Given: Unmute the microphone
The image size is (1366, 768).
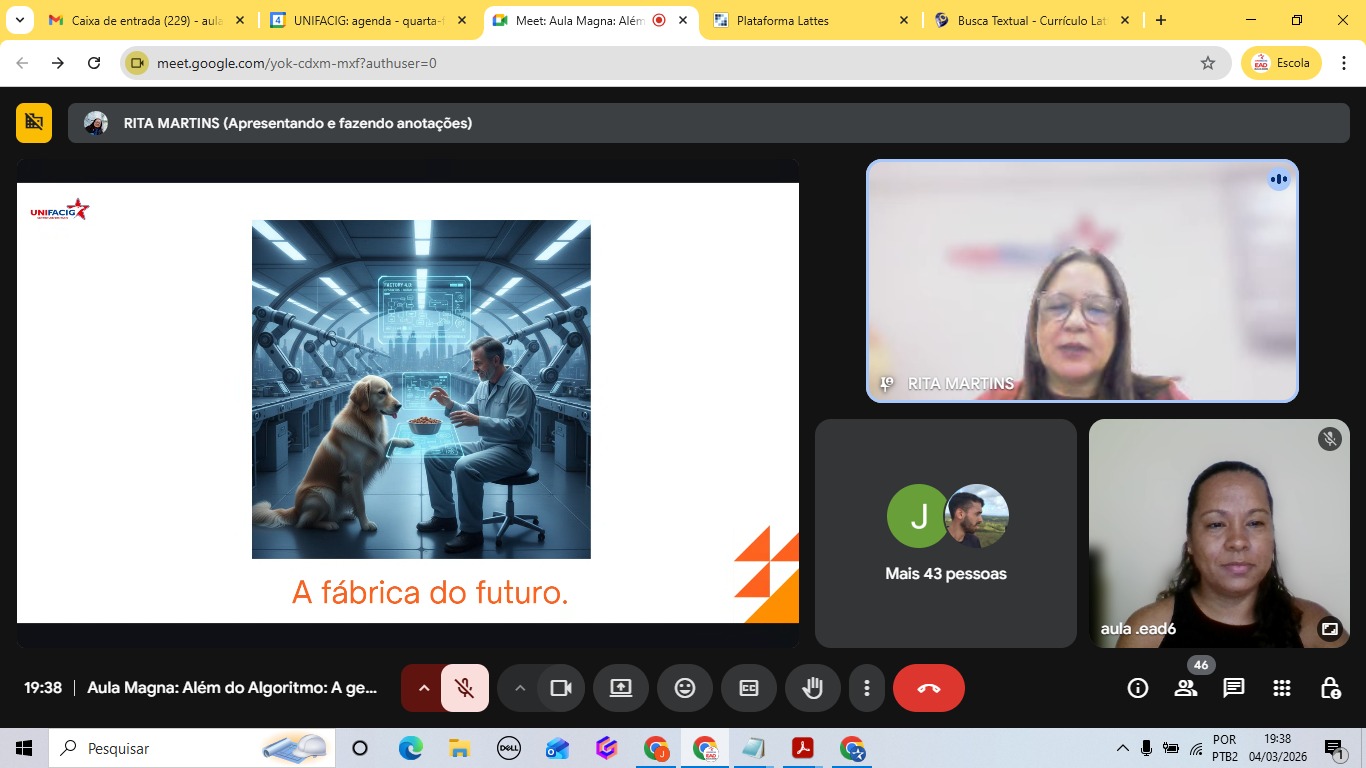Looking at the screenshot, I should [x=464, y=688].
